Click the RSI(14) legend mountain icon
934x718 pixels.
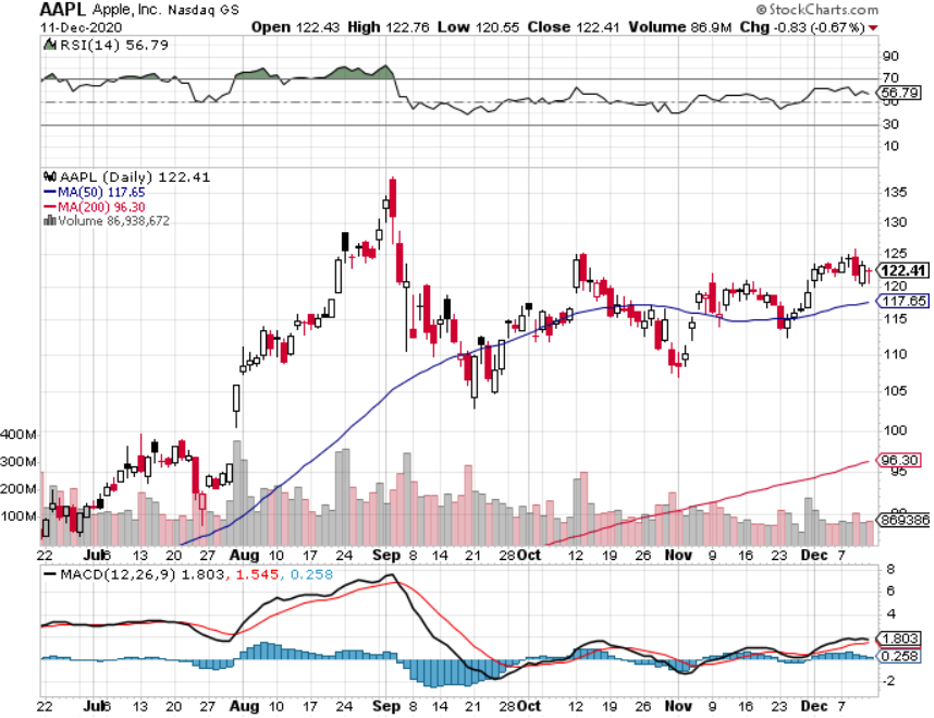tap(50, 45)
